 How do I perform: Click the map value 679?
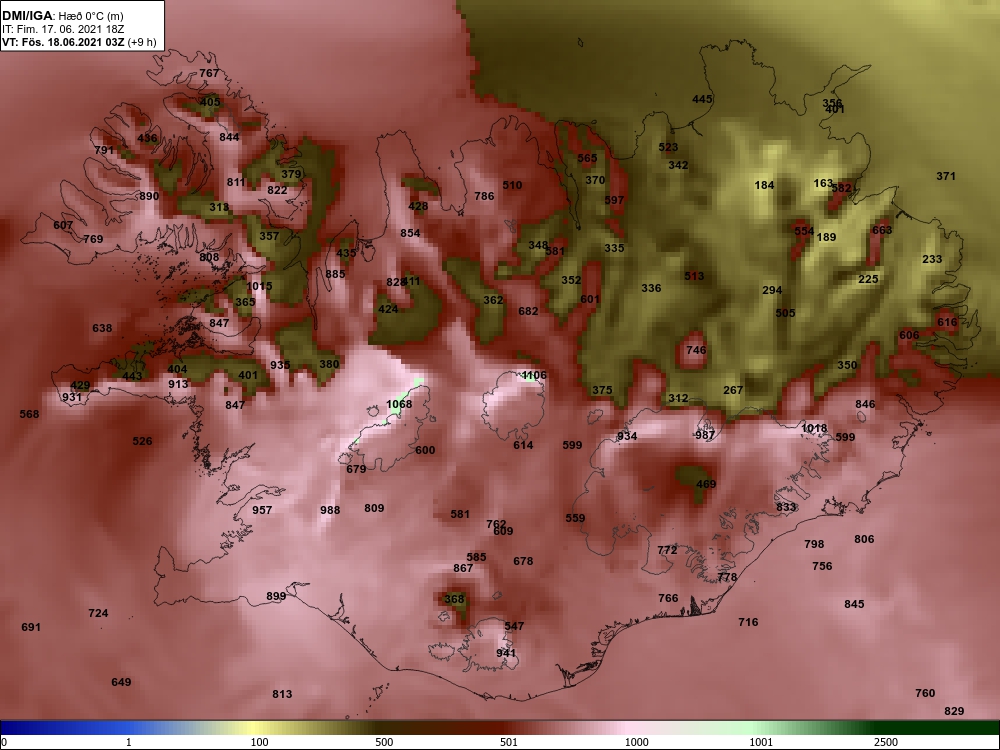[x=356, y=469]
